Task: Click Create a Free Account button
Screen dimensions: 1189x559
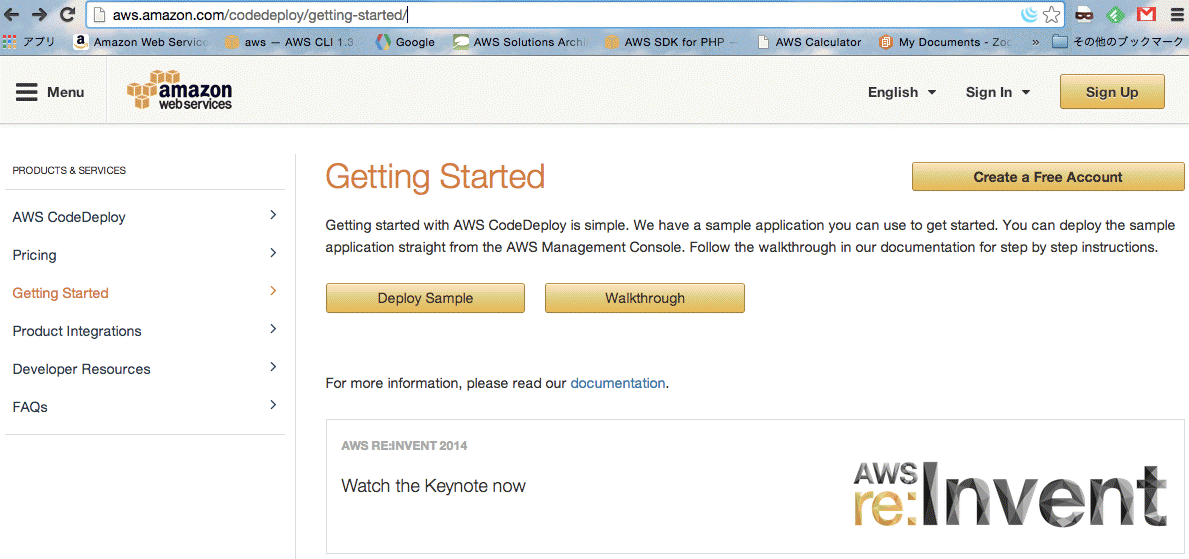Action: [x=1047, y=177]
